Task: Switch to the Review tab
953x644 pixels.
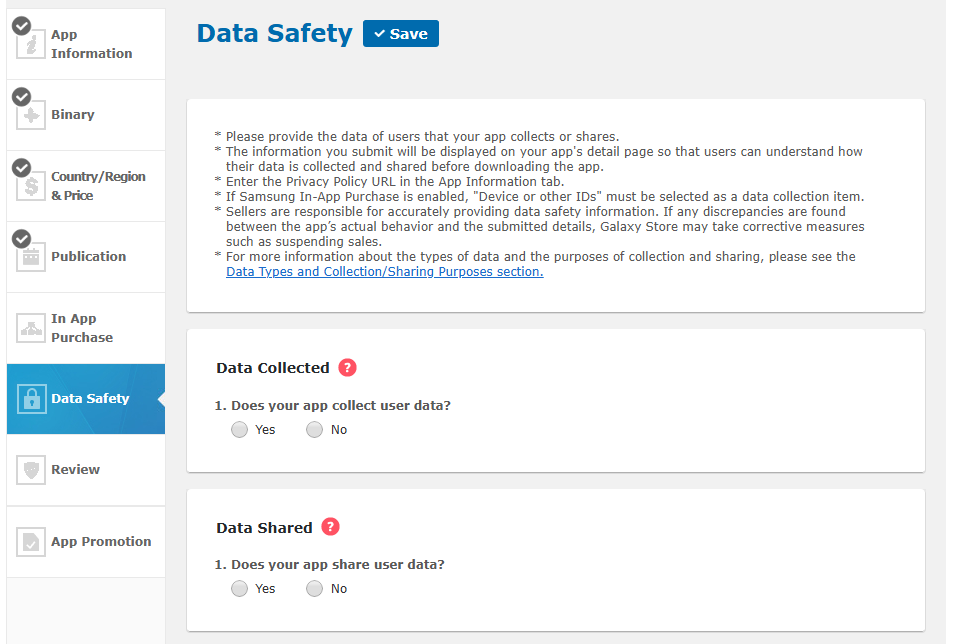Action: click(x=76, y=470)
